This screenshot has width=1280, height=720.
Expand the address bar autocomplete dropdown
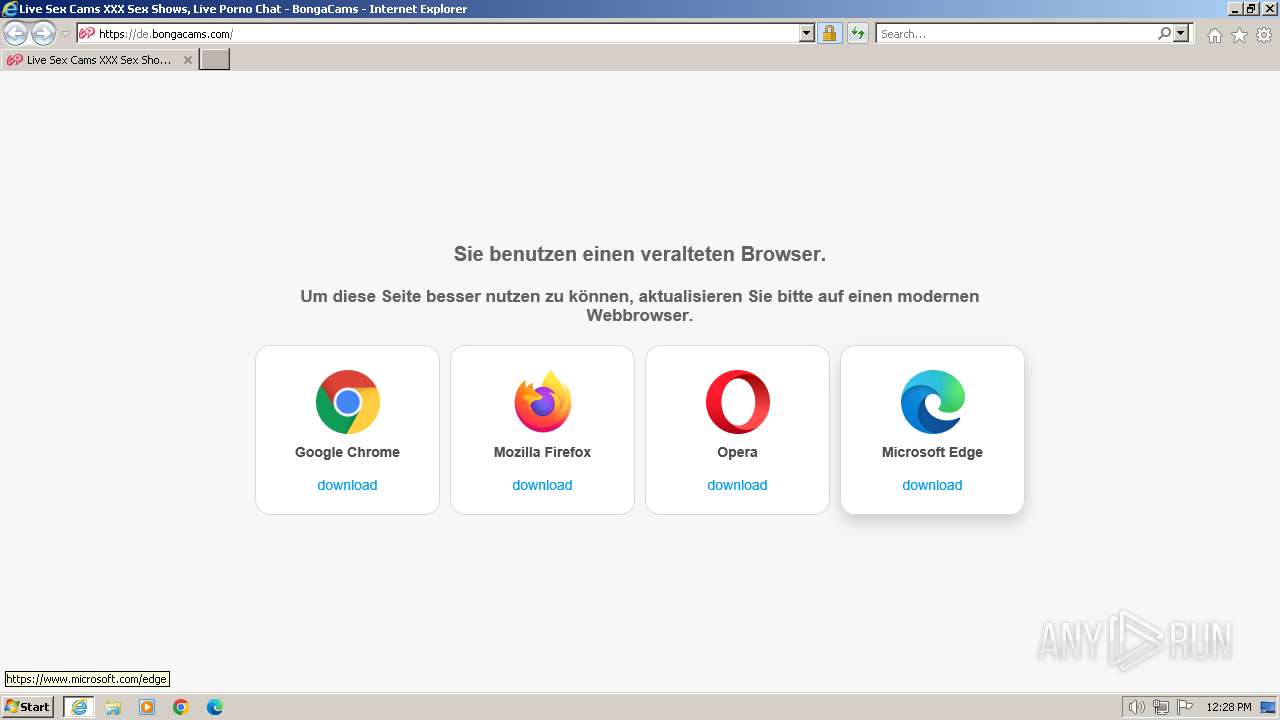[807, 34]
